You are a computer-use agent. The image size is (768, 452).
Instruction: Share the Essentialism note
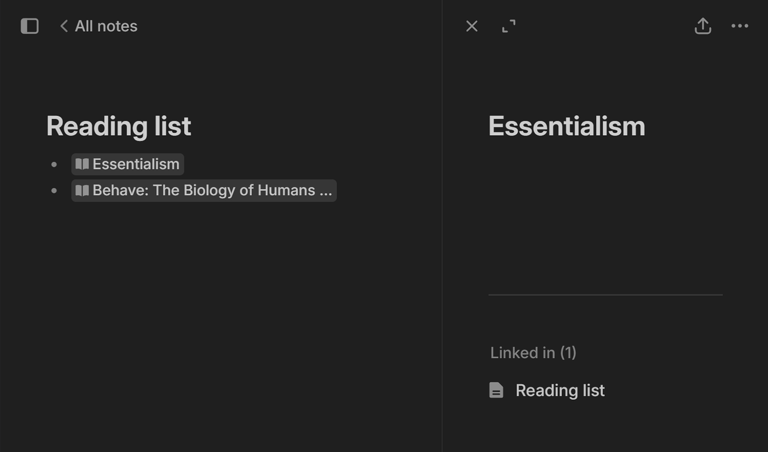pos(703,26)
